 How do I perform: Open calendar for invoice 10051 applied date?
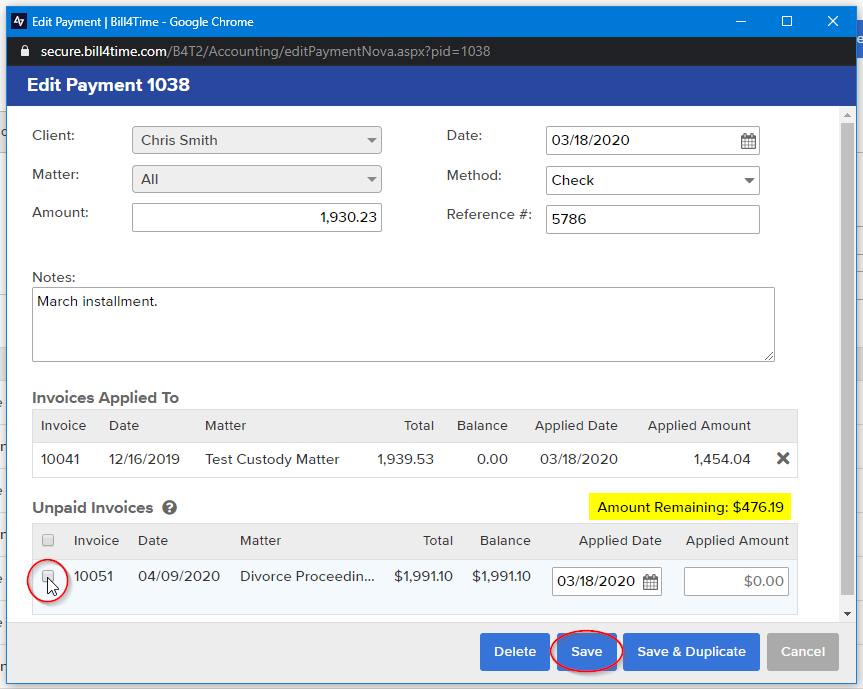coord(651,582)
